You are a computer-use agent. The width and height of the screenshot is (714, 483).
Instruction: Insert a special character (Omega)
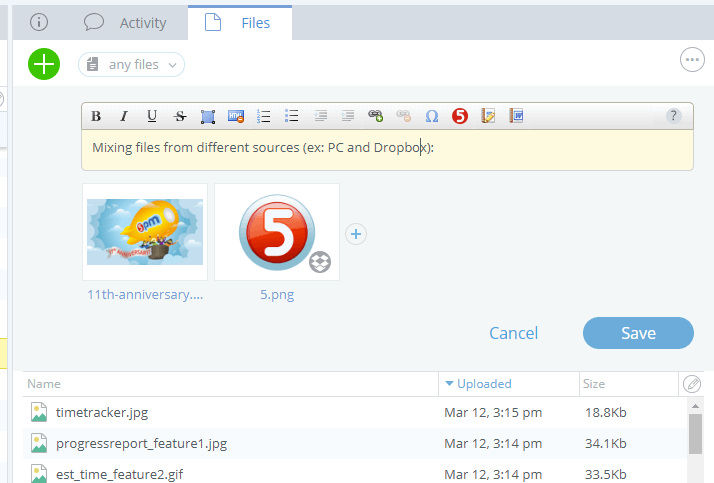(432, 116)
